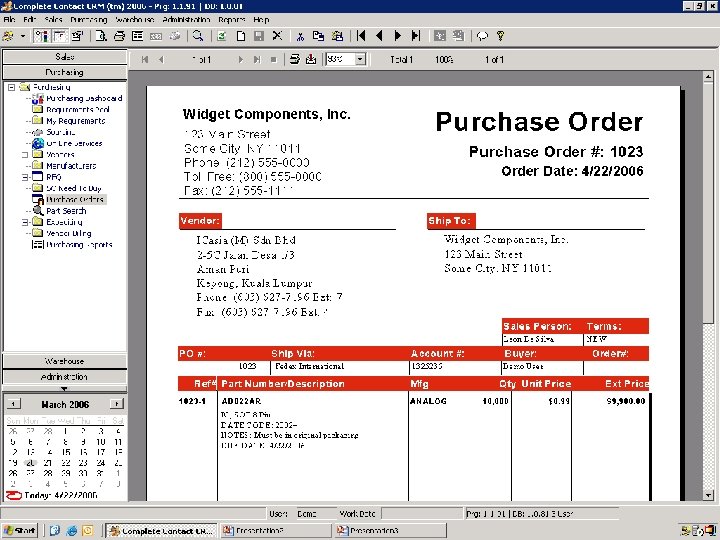
Task: Go to previous record in main toolbar
Action: pyautogui.click(x=379, y=36)
